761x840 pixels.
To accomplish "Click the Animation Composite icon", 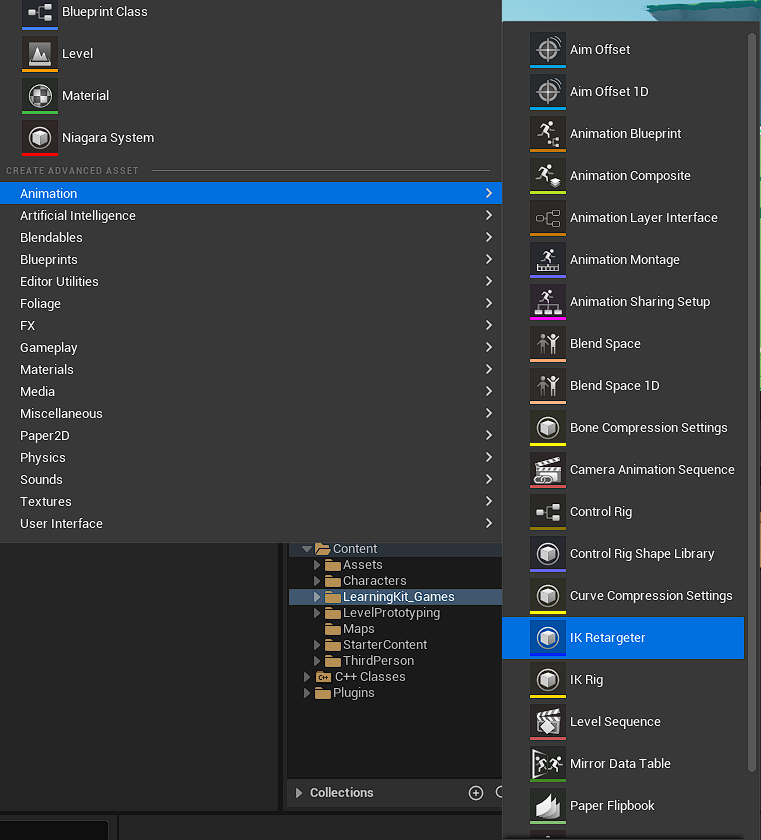I will [547, 176].
